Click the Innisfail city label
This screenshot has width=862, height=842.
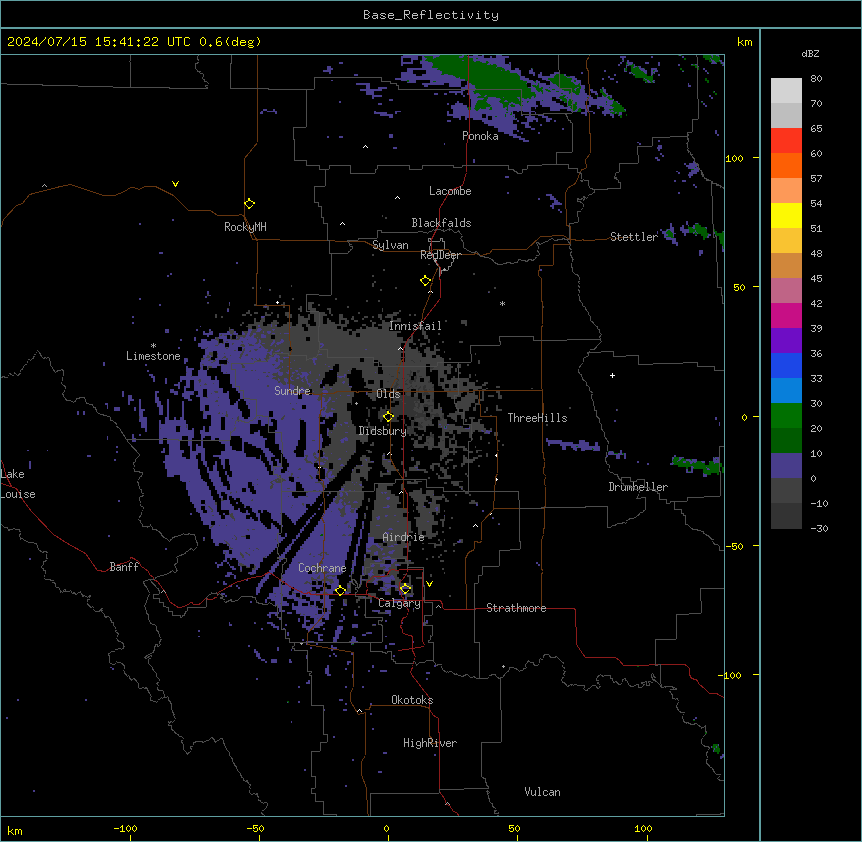[x=415, y=326]
